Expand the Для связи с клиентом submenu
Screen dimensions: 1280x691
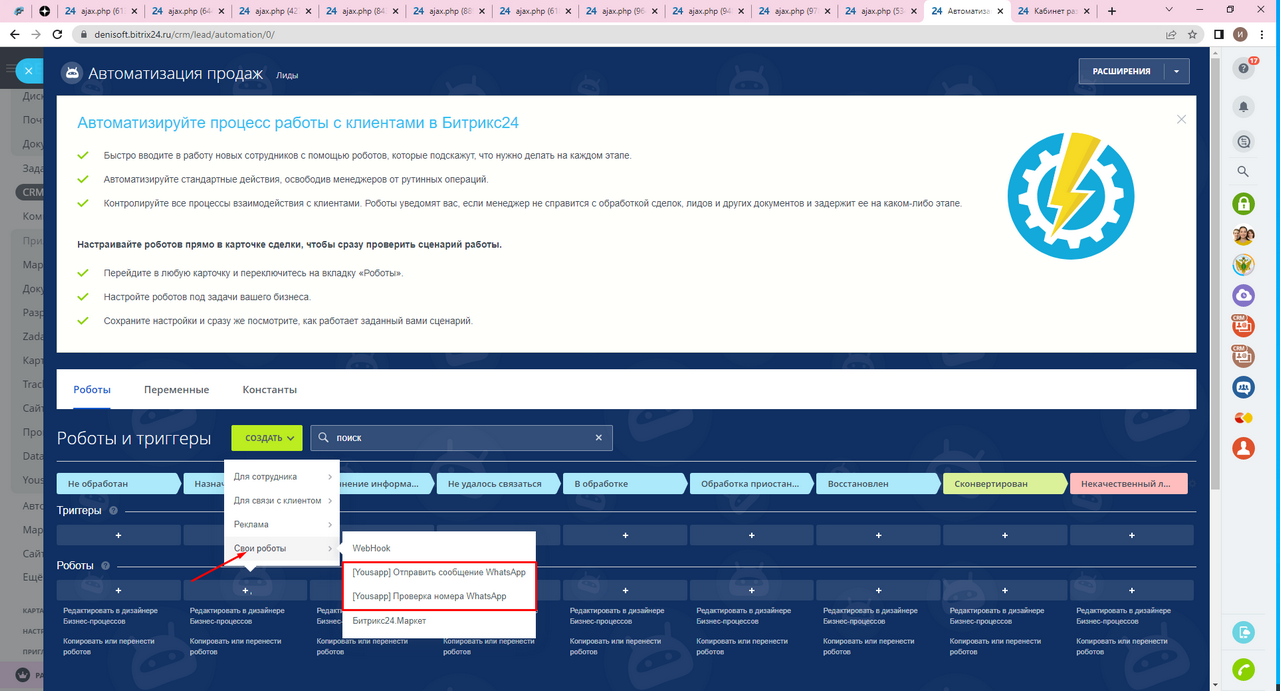coord(282,500)
